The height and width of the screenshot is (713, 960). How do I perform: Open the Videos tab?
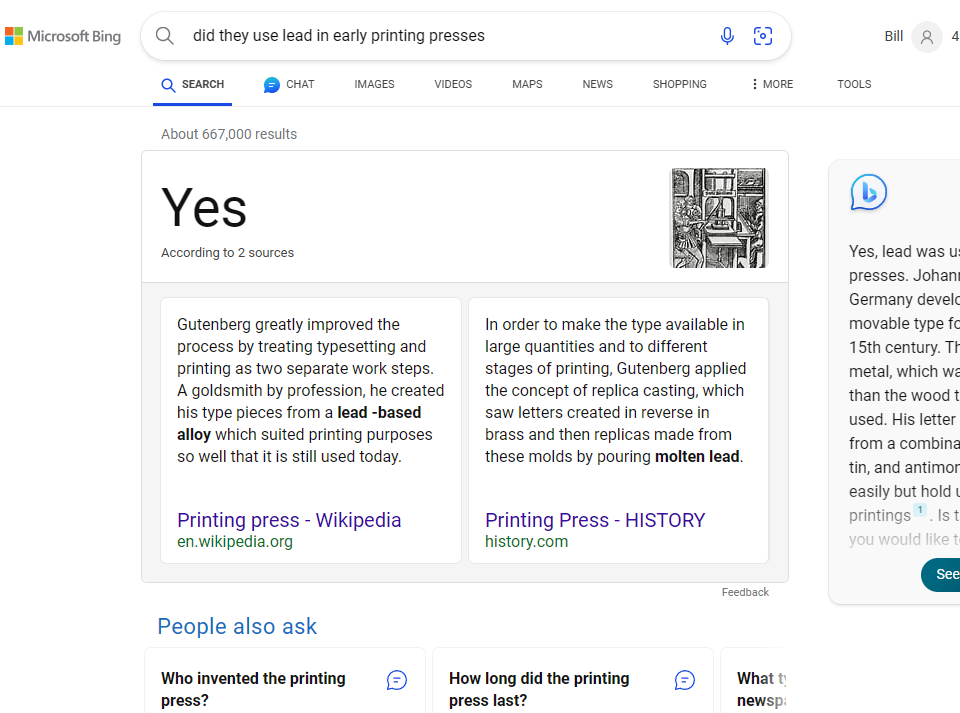point(453,85)
